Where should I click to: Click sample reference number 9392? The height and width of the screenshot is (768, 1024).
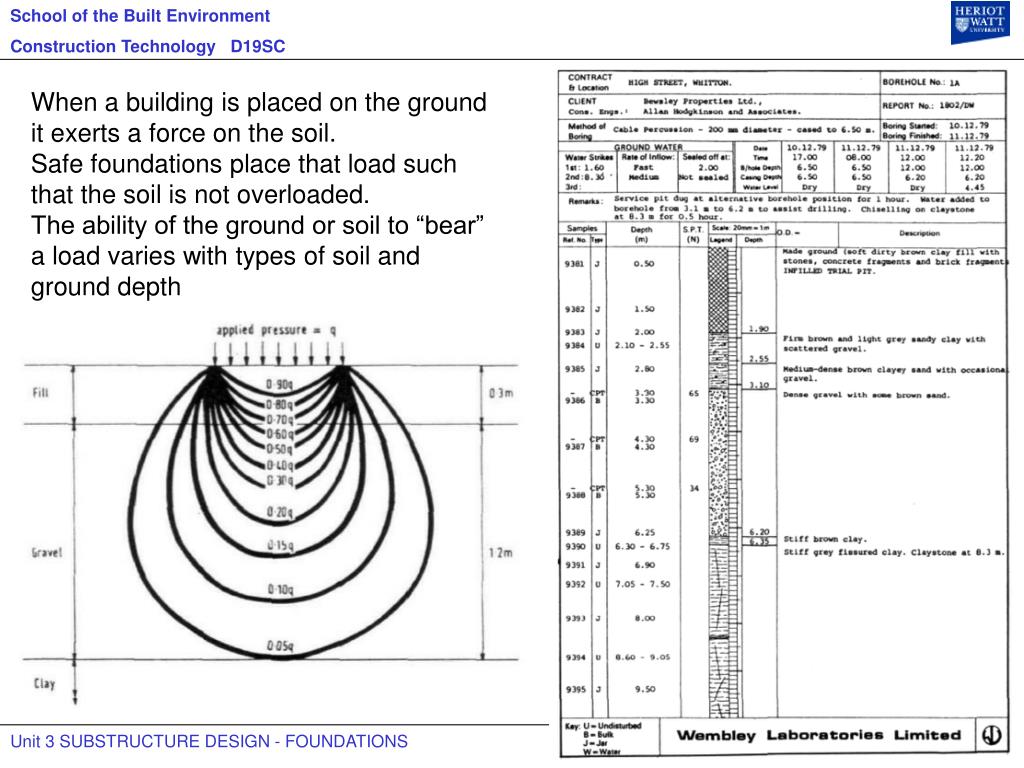click(575, 584)
